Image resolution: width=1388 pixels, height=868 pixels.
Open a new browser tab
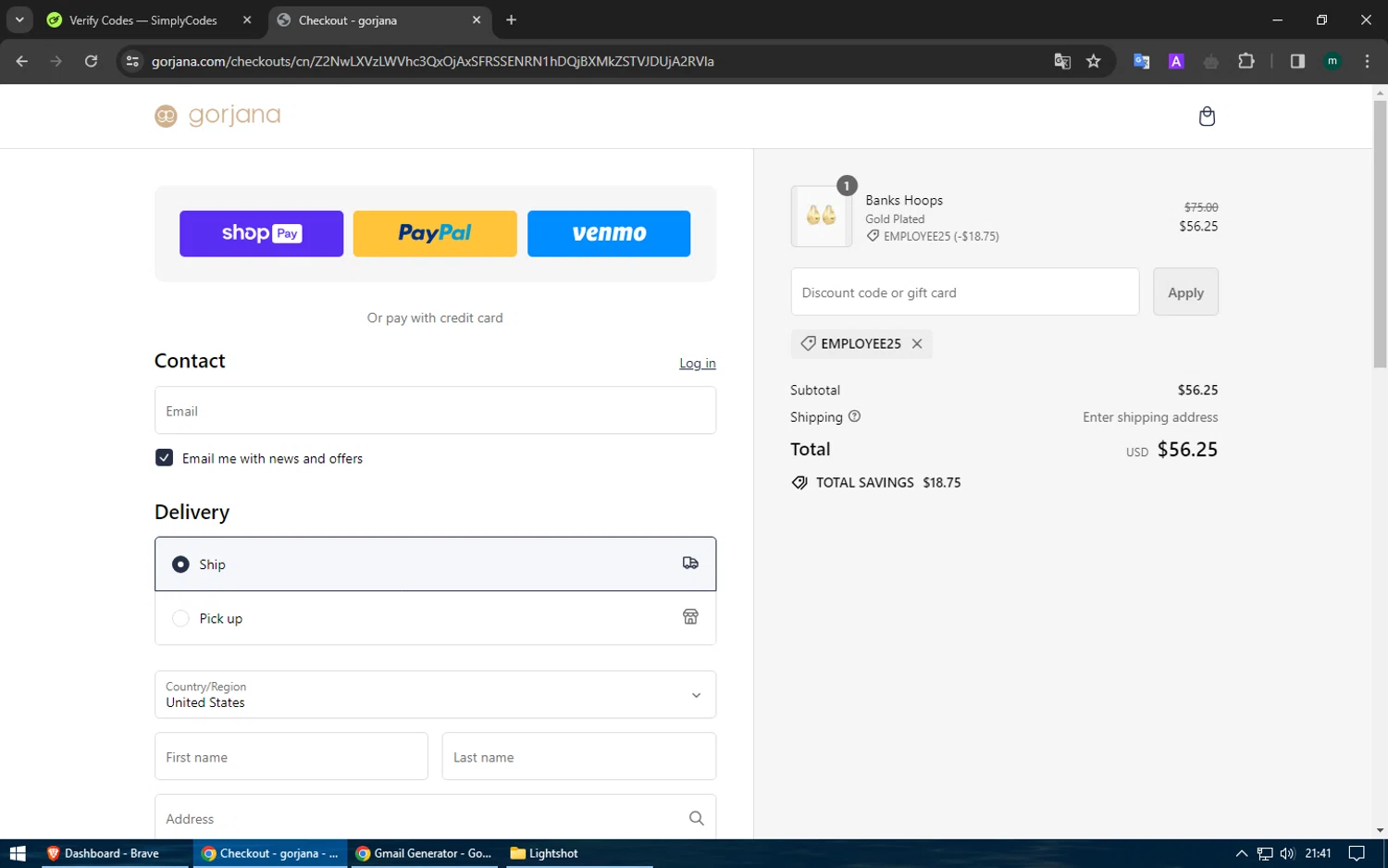(x=511, y=19)
